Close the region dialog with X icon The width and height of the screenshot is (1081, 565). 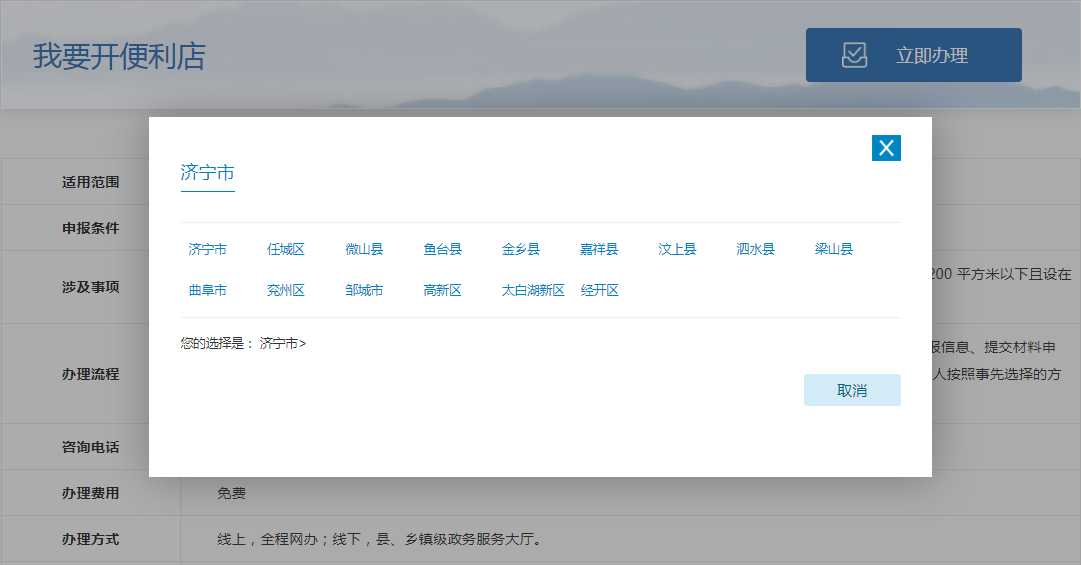886,148
